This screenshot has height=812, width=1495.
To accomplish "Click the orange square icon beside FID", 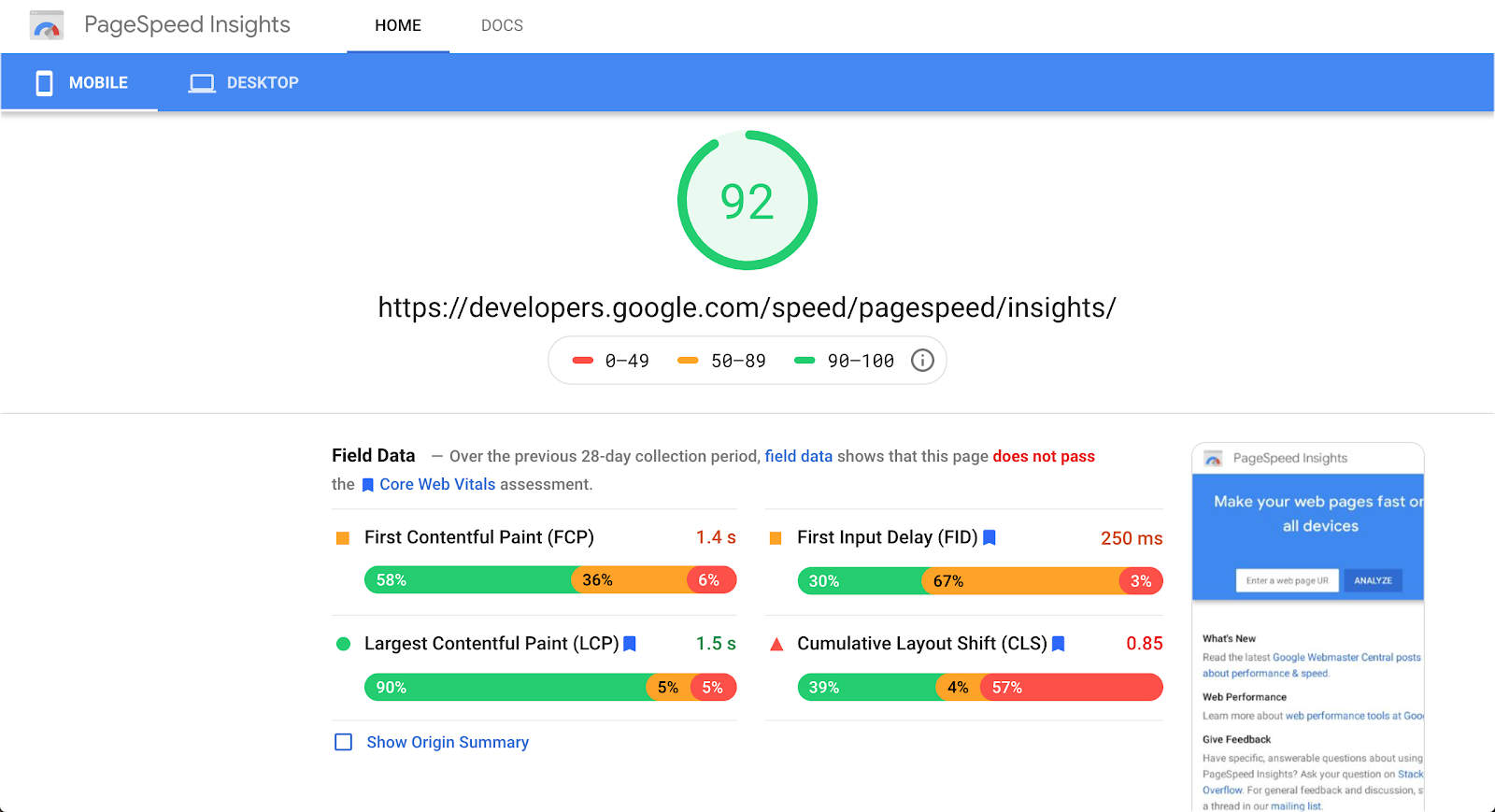I will coord(776,538).
